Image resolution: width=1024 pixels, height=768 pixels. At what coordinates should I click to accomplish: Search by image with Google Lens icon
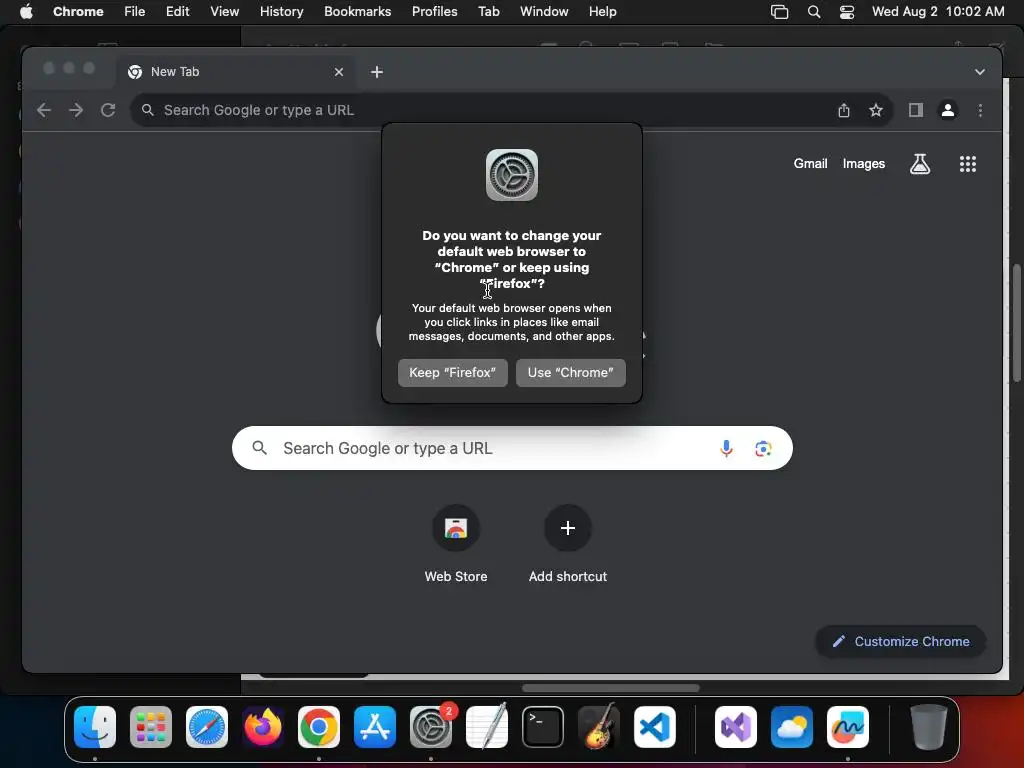click(763, 449)
